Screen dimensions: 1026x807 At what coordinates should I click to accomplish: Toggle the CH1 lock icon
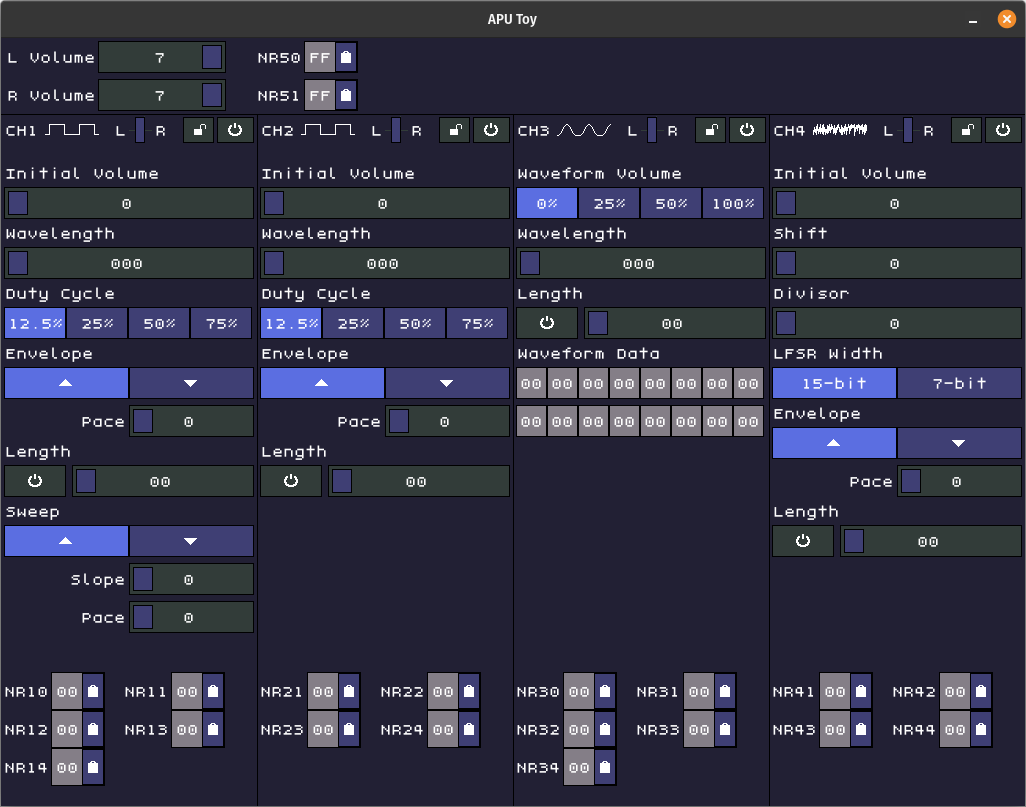199,130
